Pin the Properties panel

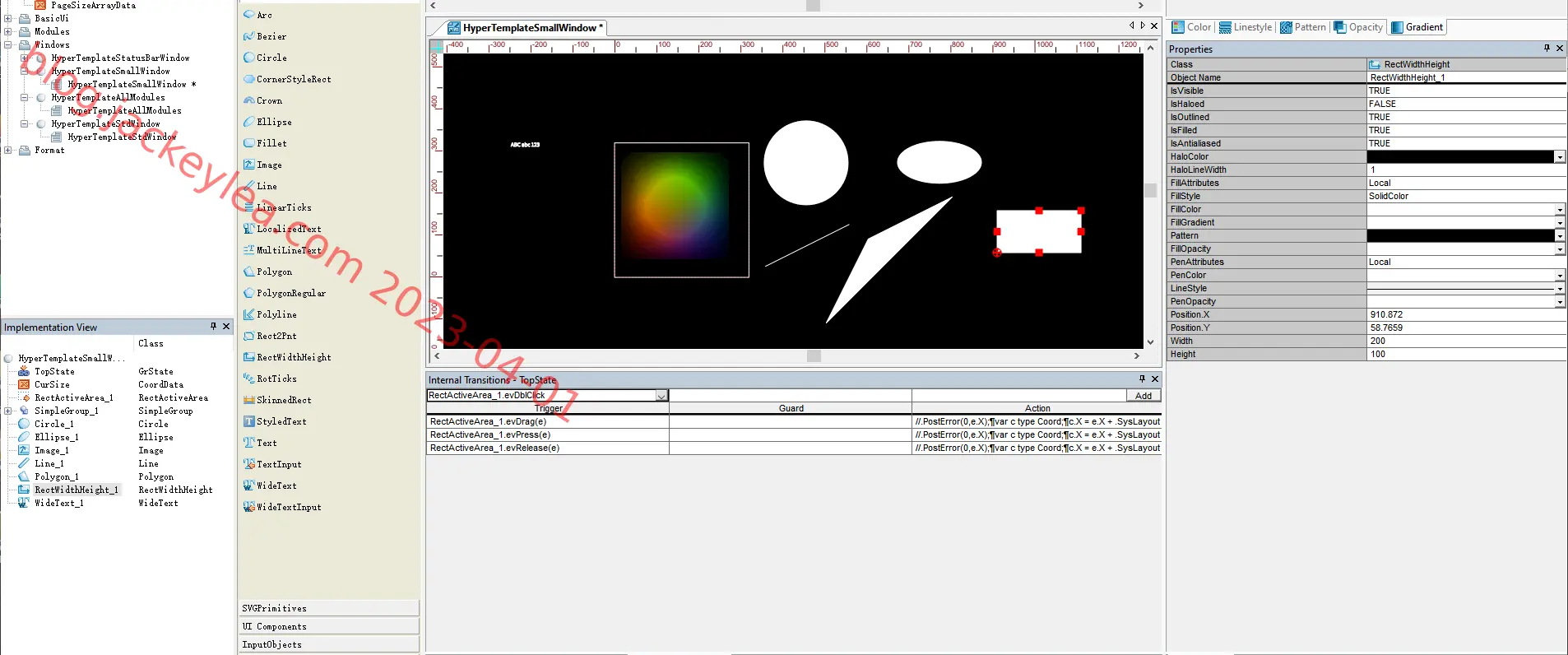pyautogui.click(x=1547, y=49)
